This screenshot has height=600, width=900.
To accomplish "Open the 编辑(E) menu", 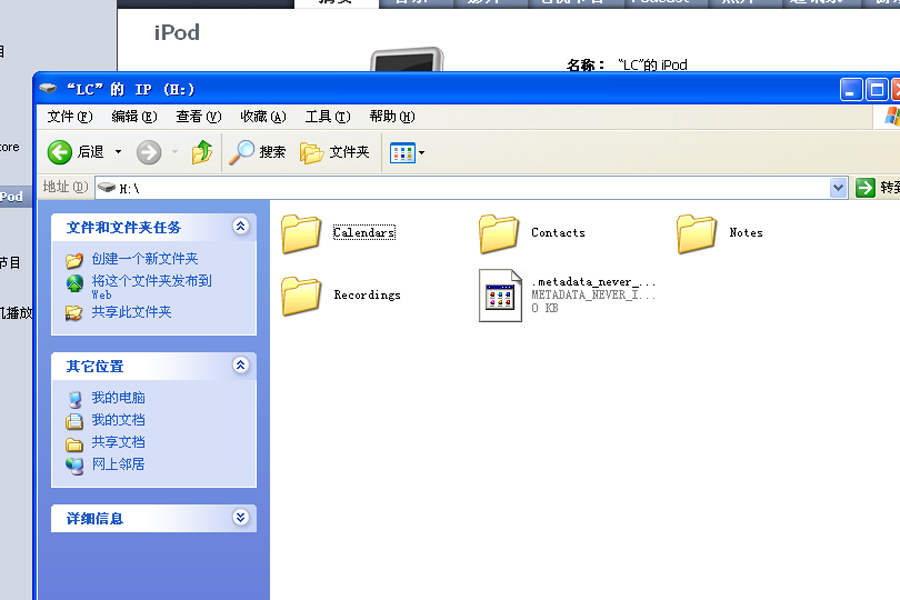I will tap(134, 117).
